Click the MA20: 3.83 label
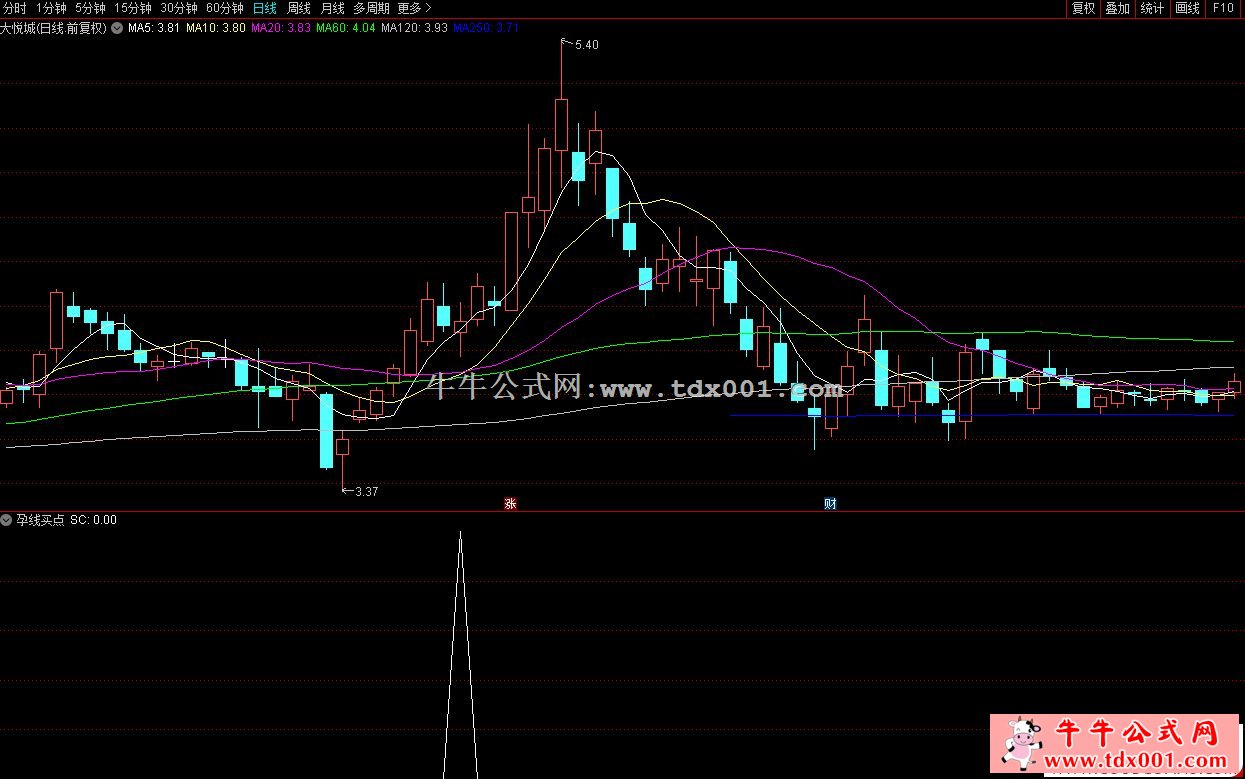This screenshot has width=1245, height=779. [280, 28]
